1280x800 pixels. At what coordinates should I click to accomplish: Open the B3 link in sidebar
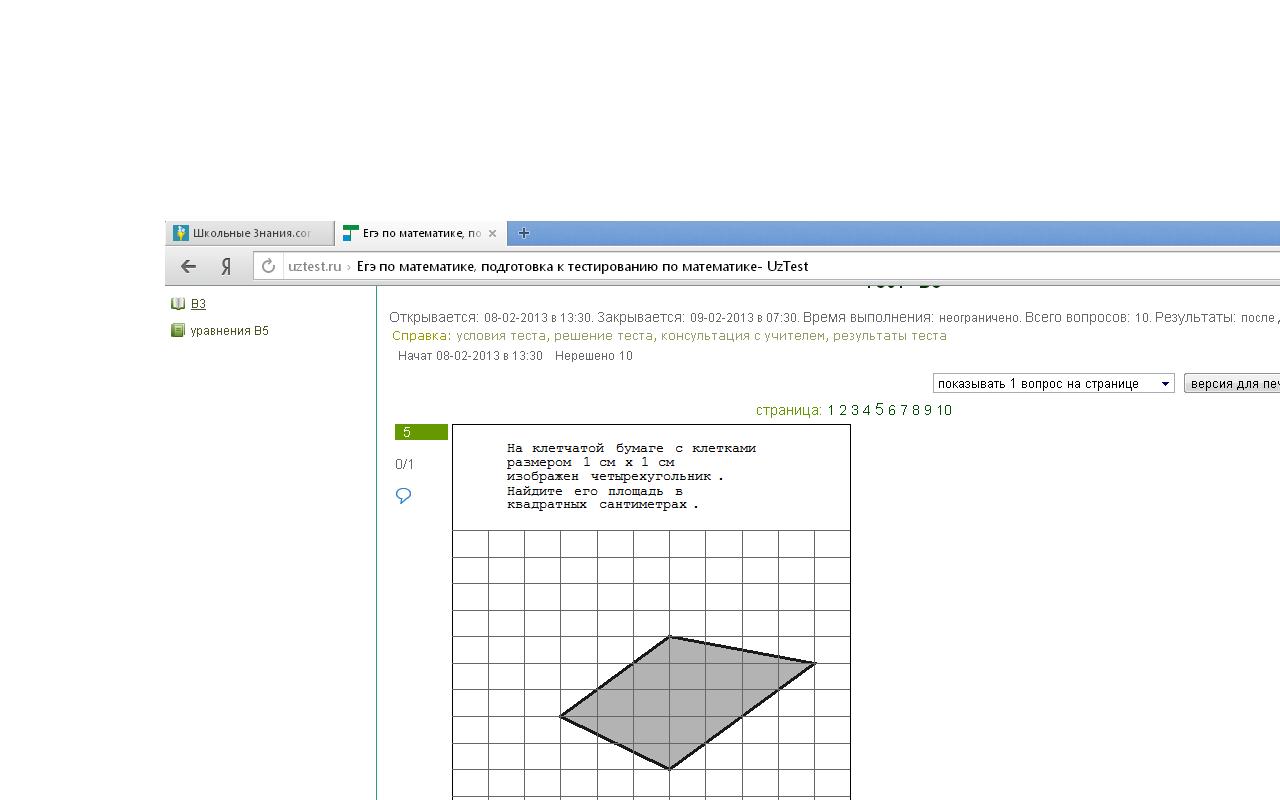[198, 304]
